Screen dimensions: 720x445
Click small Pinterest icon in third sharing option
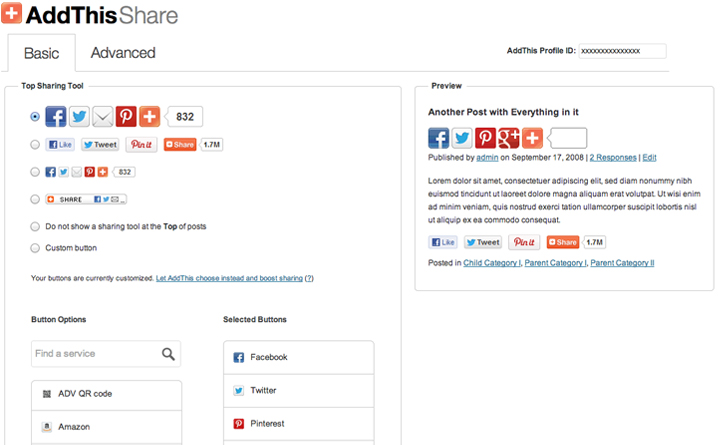[90, 172]
